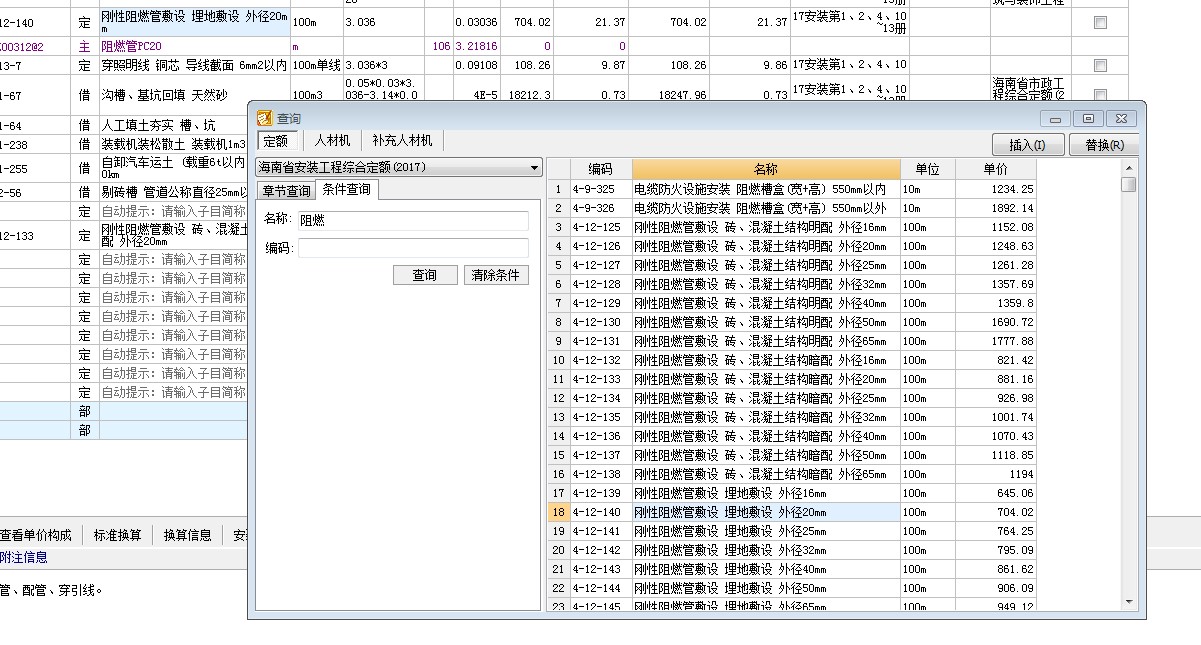Tick the checkbox in row 13-7 of main window
1201x645 pixels.
coord(1100,65)
